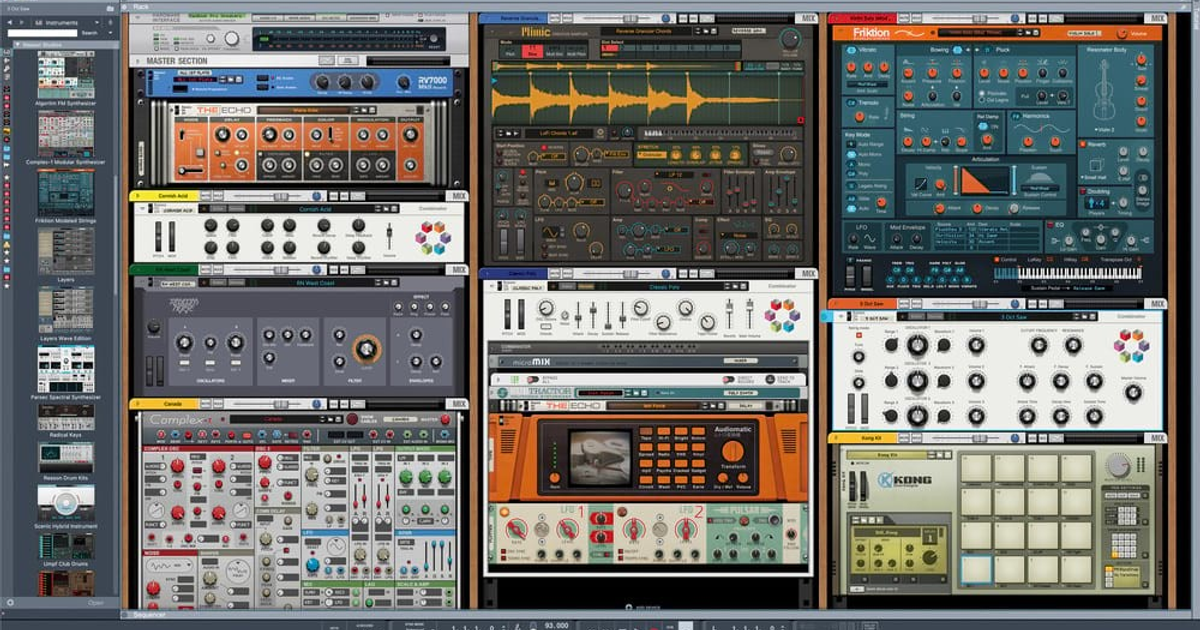Click the browser back arrow
This screenshot has width=1200, height=630.
[8, 21]
